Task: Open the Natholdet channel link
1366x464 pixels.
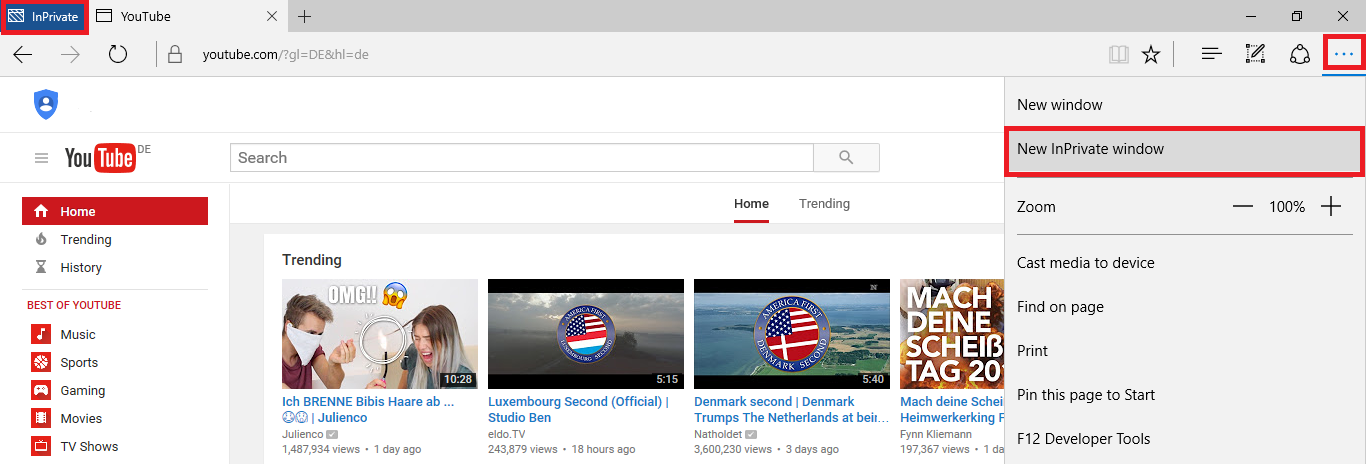Action: (719, 435)
